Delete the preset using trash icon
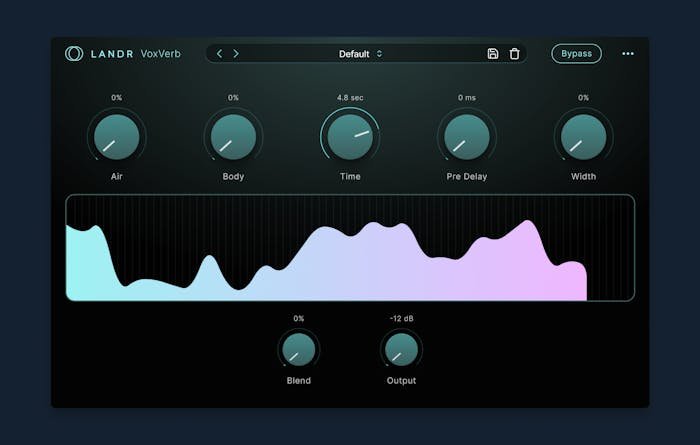This screenshot has height=445, width=700. pyautogui.click(x=514, y=54)
